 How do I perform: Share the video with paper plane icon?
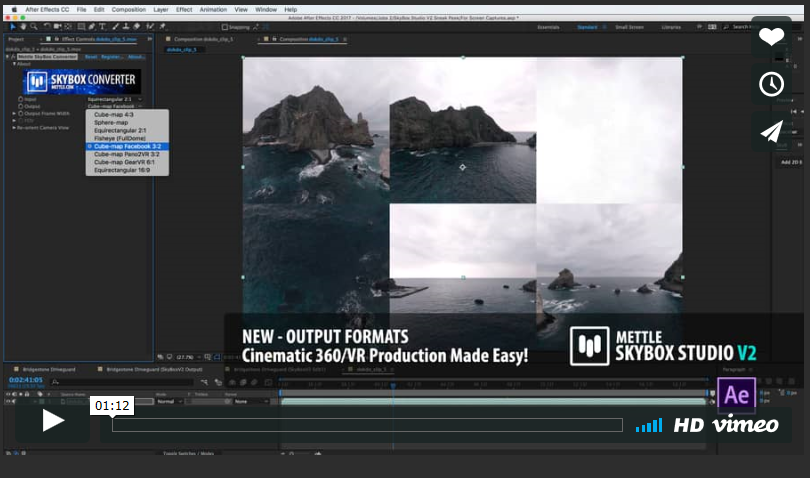click(x=771, y=131)
